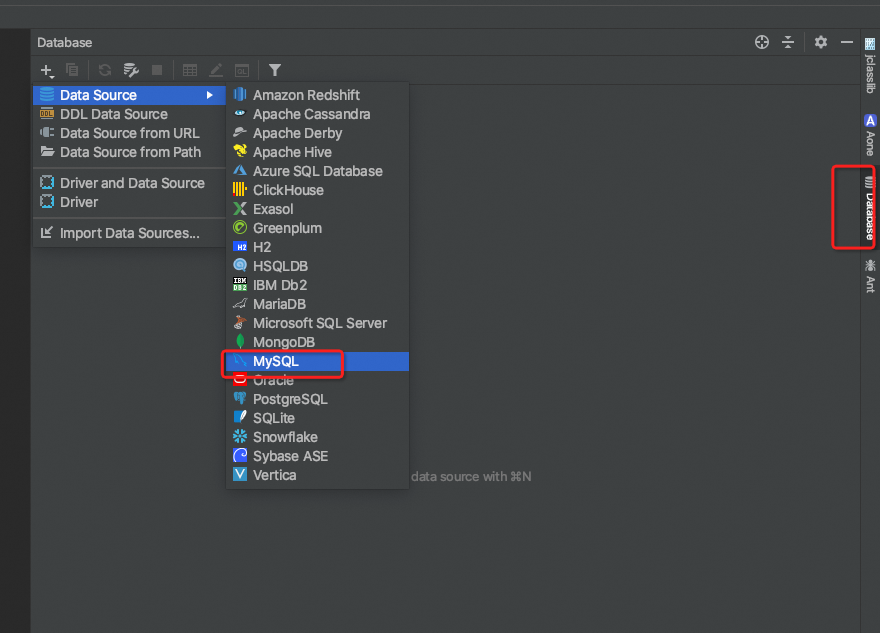Click the Filter funnel icon
This screenshot has width=880, height=633.
(x=274, y=70)
